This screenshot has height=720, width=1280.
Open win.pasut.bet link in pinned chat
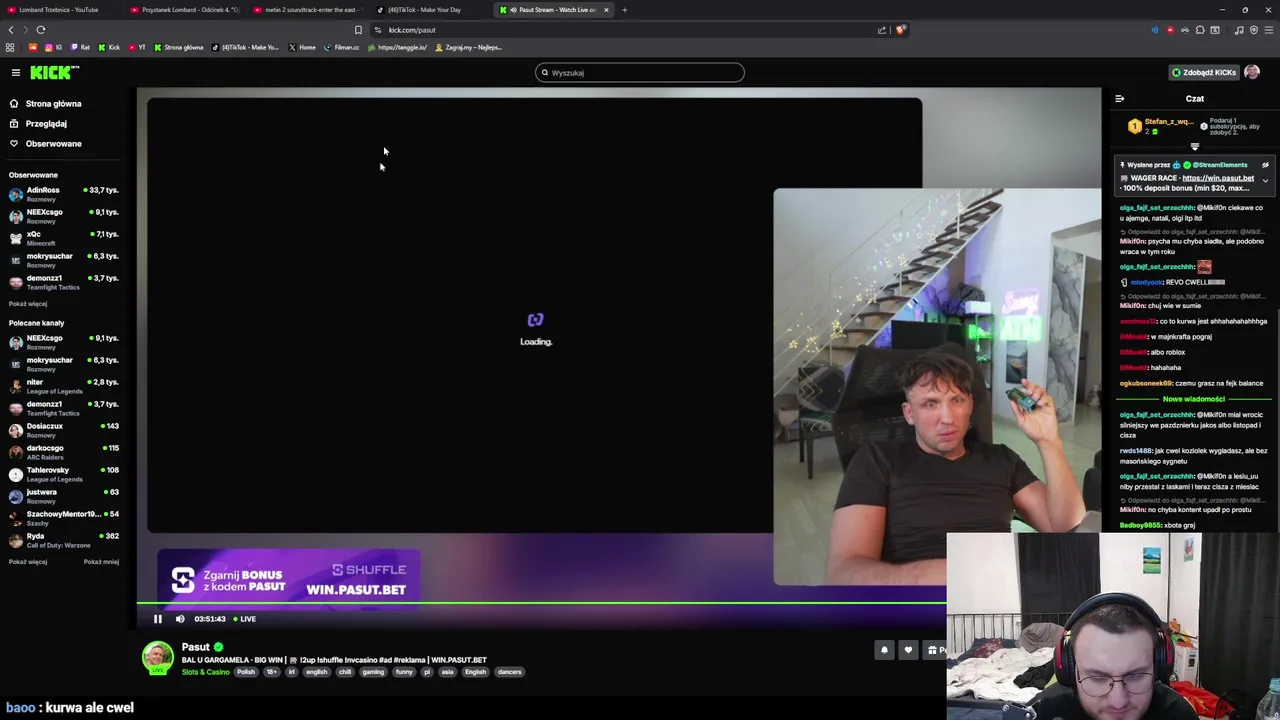1218,178
